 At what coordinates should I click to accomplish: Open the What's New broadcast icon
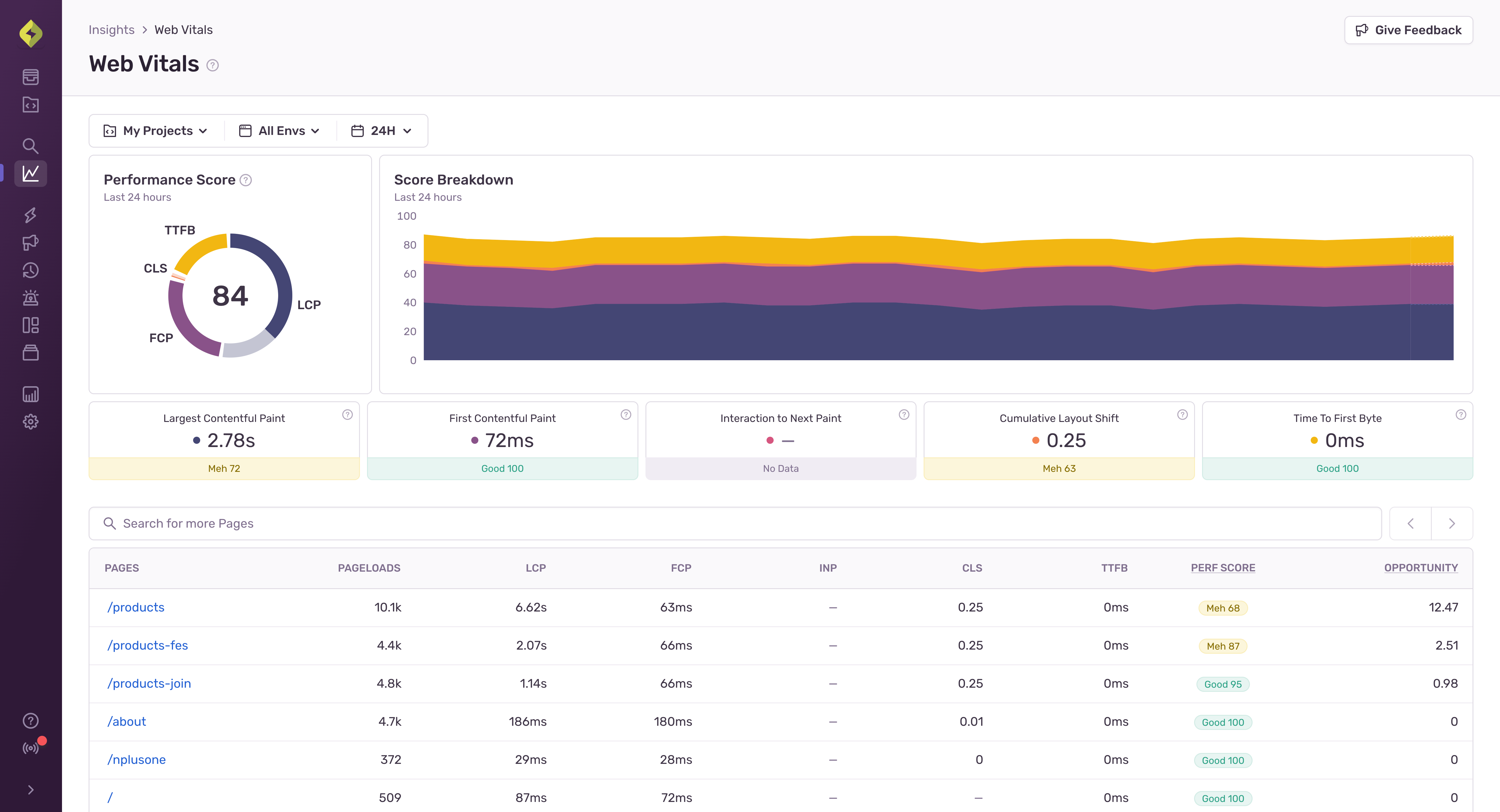tap(31, 749)
